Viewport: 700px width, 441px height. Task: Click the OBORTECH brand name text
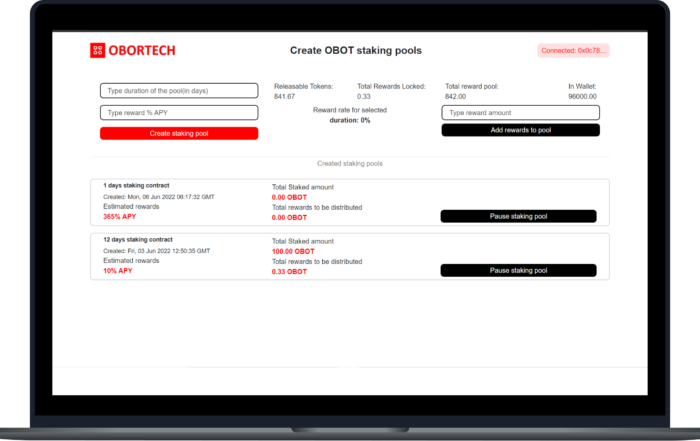142,50
